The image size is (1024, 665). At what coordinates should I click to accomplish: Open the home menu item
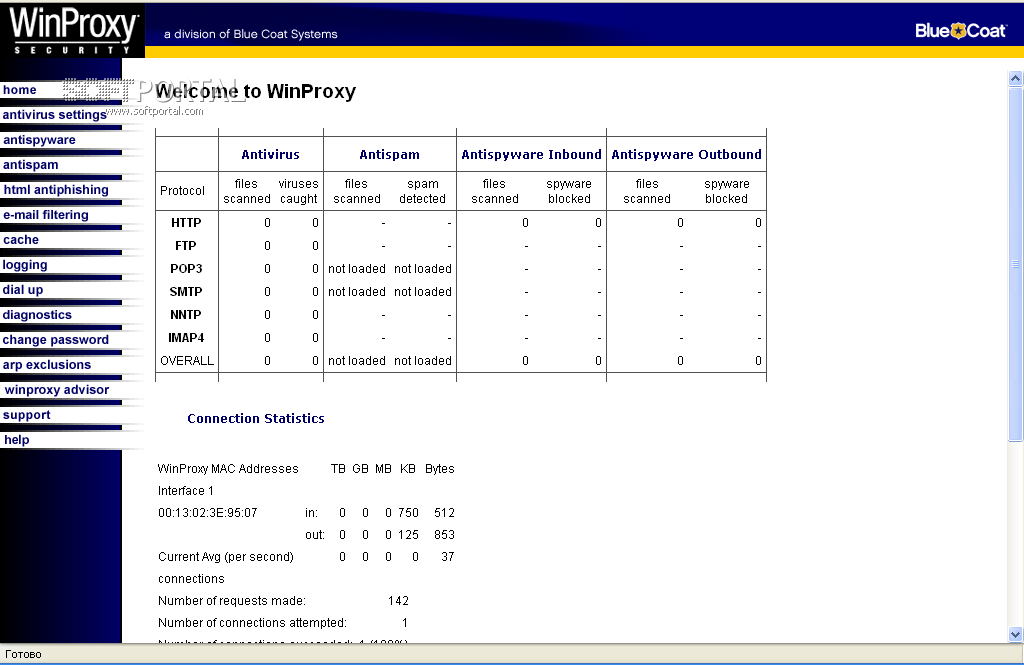(x=20, y=90)
